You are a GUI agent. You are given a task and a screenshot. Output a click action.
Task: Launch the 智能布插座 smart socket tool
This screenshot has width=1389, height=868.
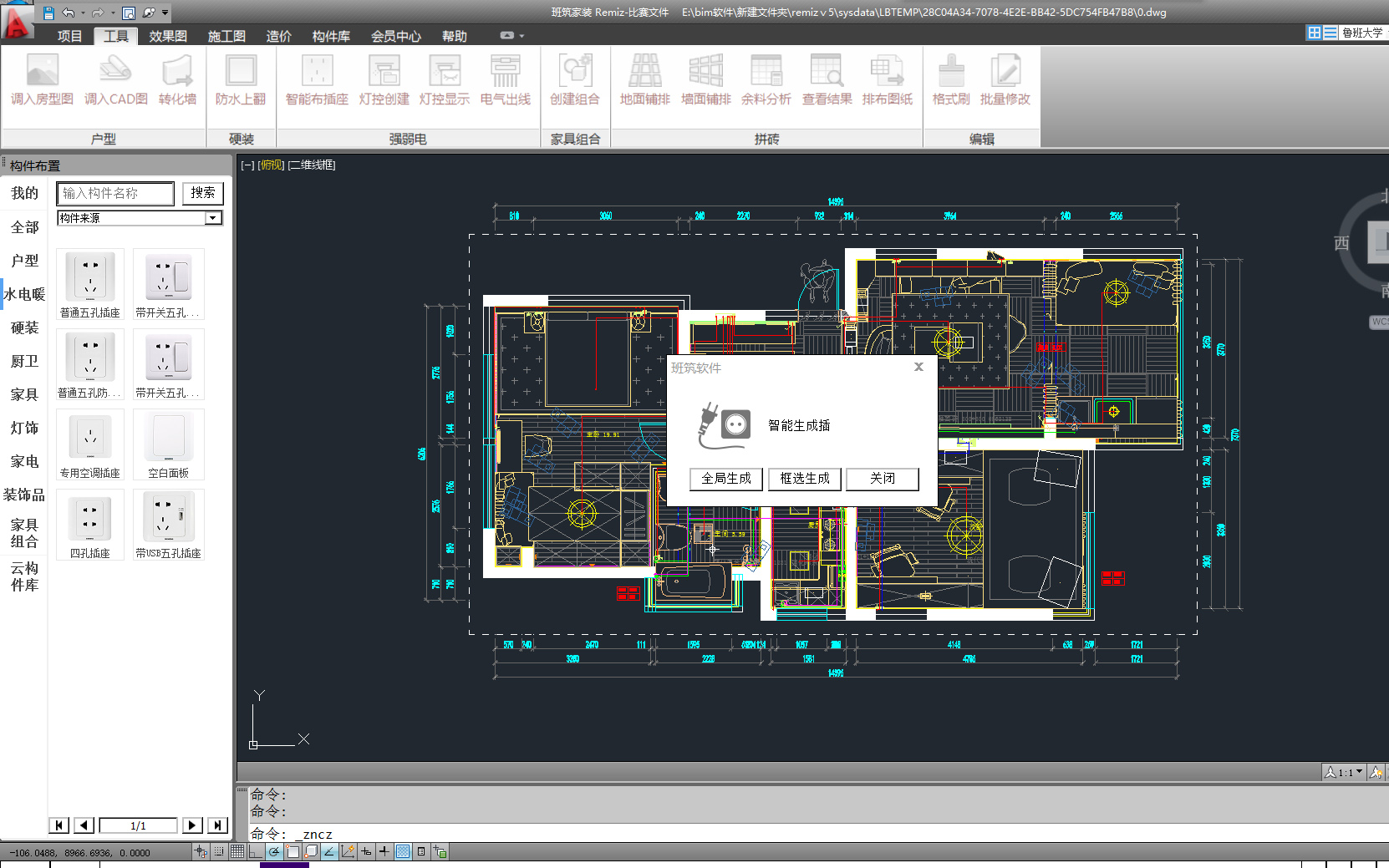point(317,80)
